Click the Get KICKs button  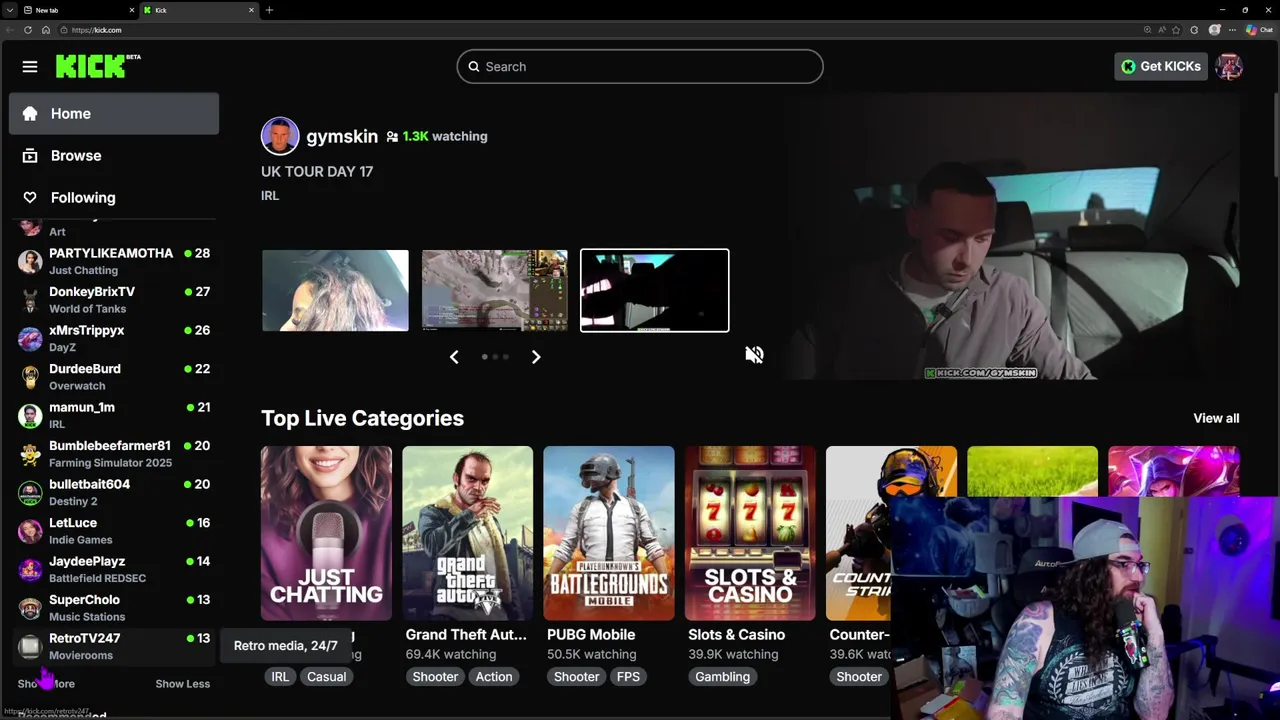point(1161,67)
